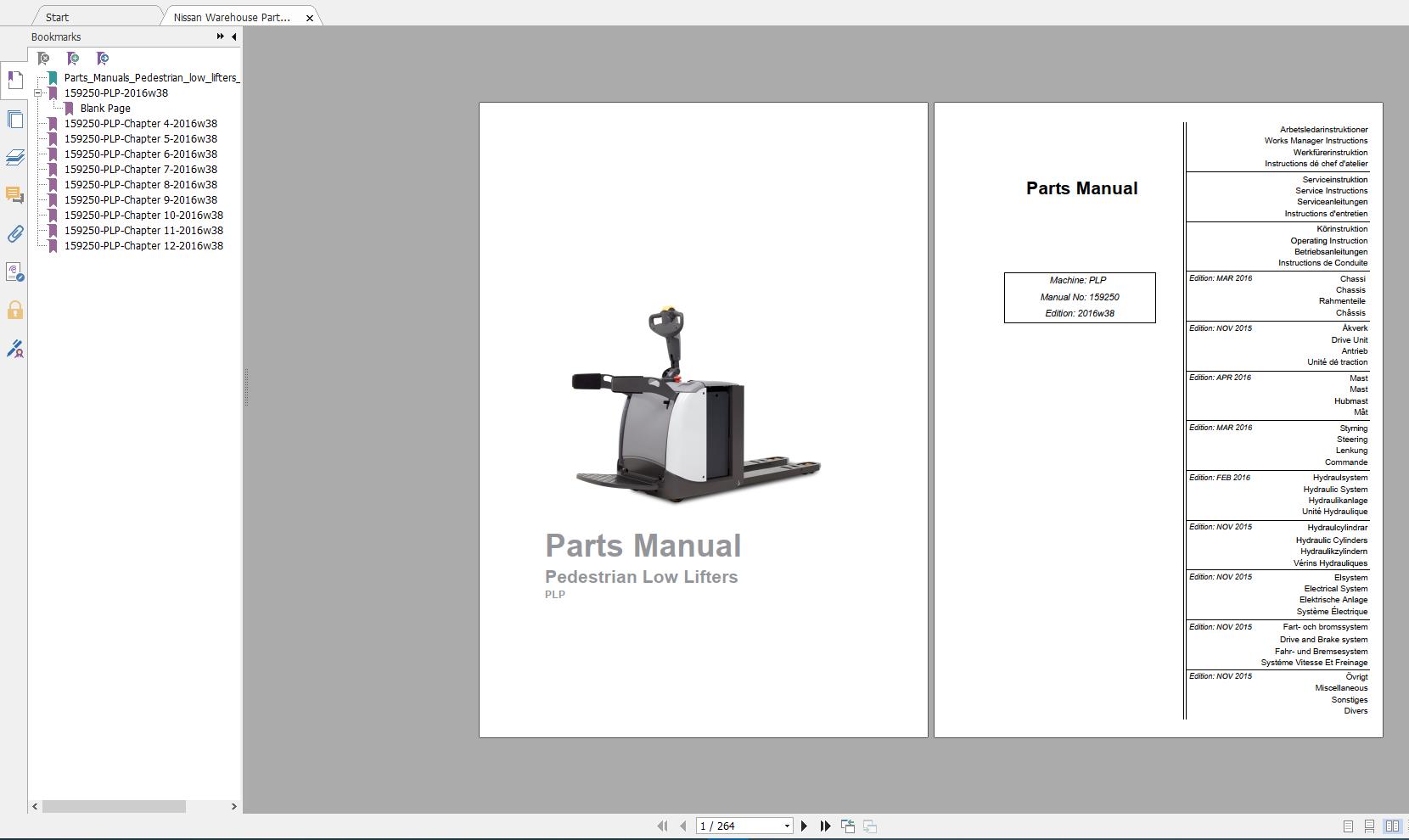Open bookmark 159250-PLP-Chapter 9-2016w38
1409x840 pixels.
(141, 200)
